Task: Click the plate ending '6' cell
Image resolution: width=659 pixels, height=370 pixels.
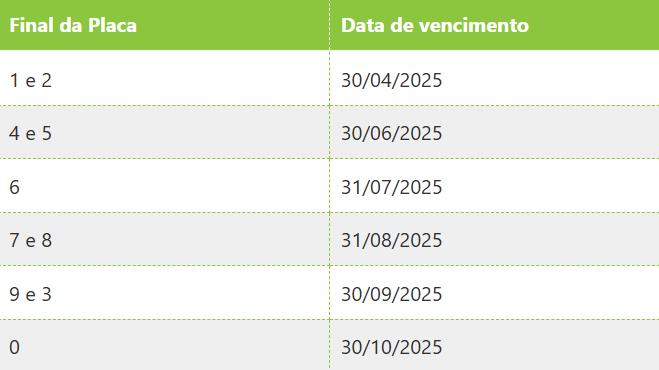Action: (x=164, y=185)
